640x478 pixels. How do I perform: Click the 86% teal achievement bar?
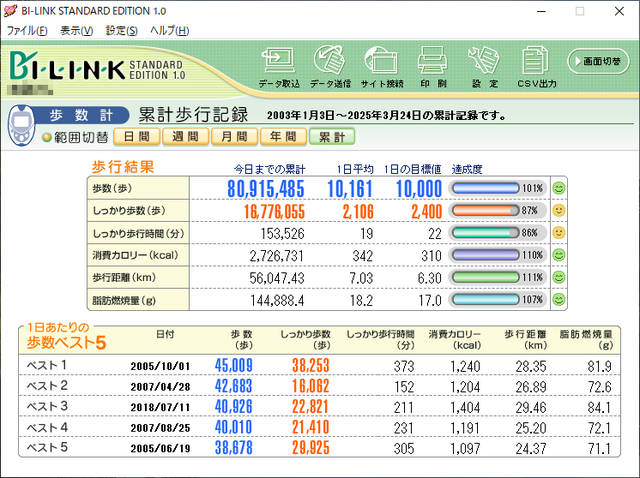486,233
